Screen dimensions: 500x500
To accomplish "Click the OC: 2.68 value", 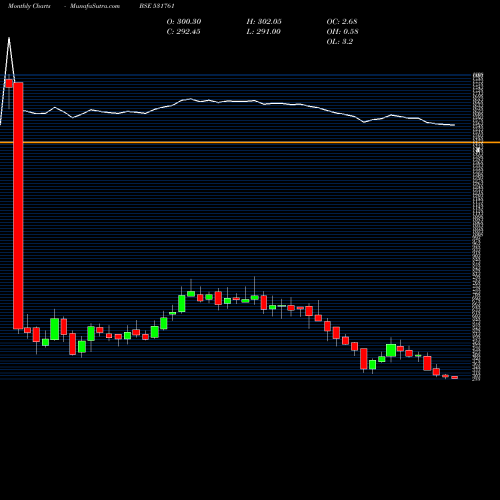I will [342, 22].
